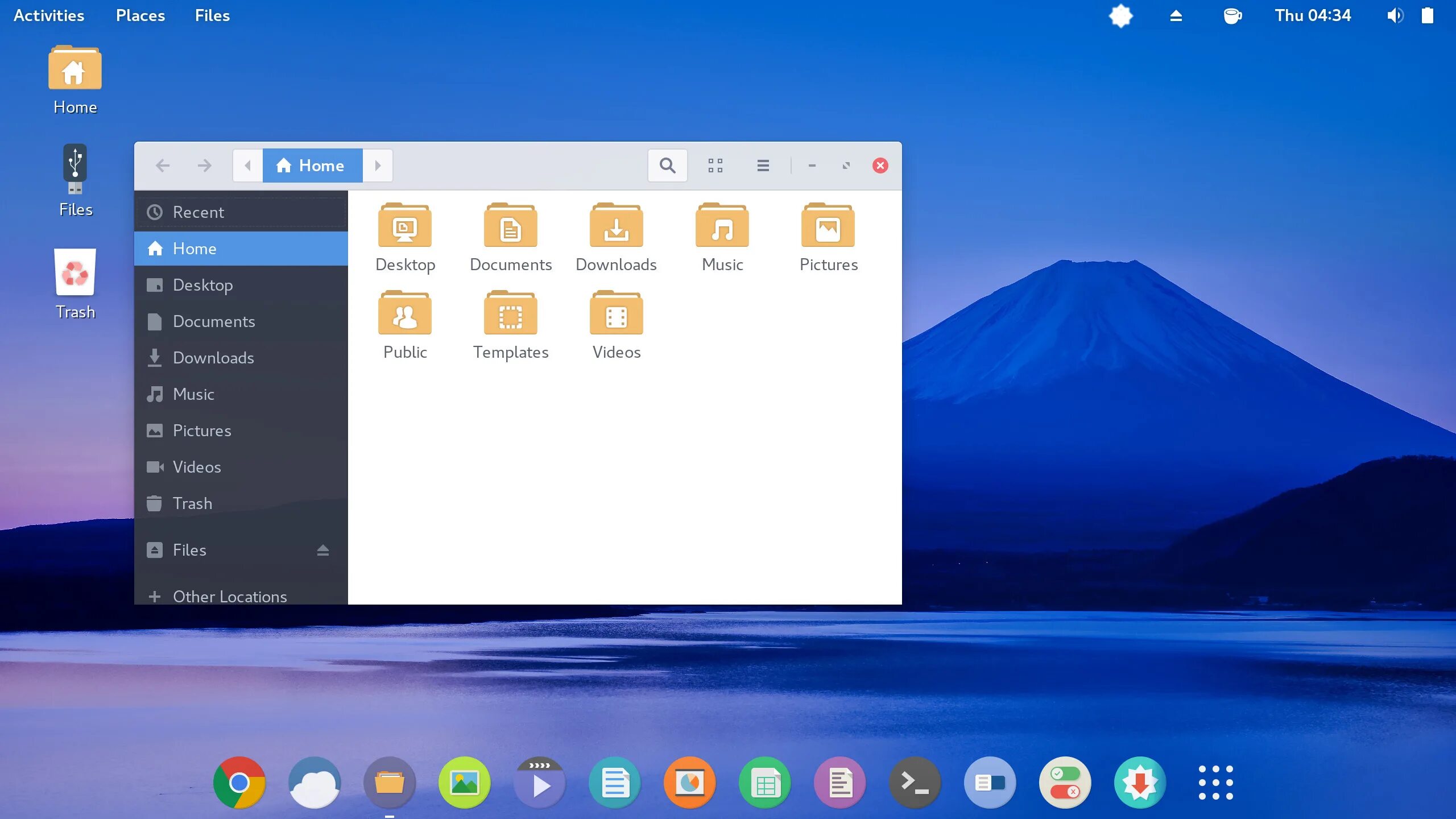The image size is (1456, 819).
Task: Open the eject menu in top bar
Action: point(1176,15)
